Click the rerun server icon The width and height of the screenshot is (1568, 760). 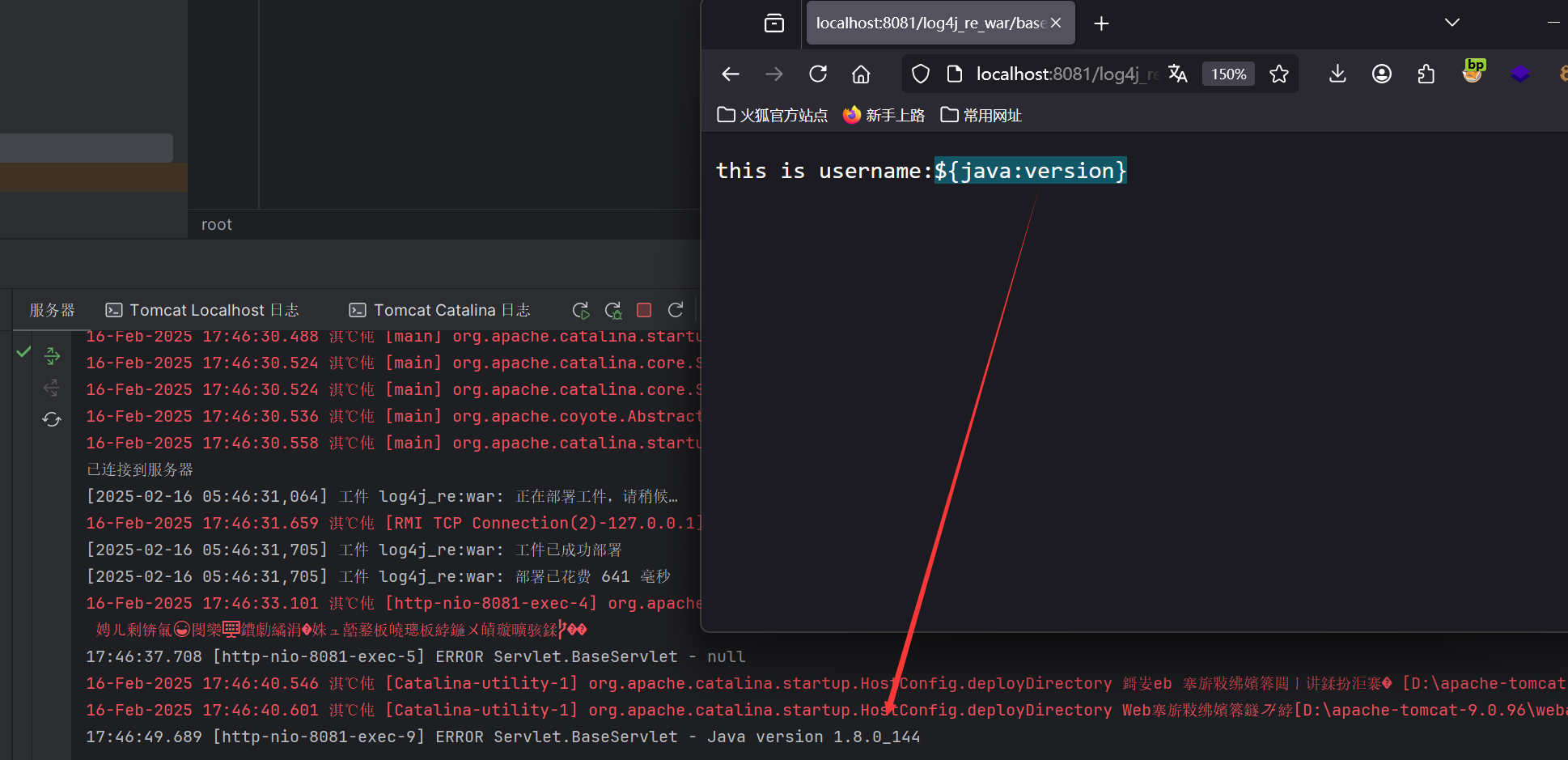581,310
